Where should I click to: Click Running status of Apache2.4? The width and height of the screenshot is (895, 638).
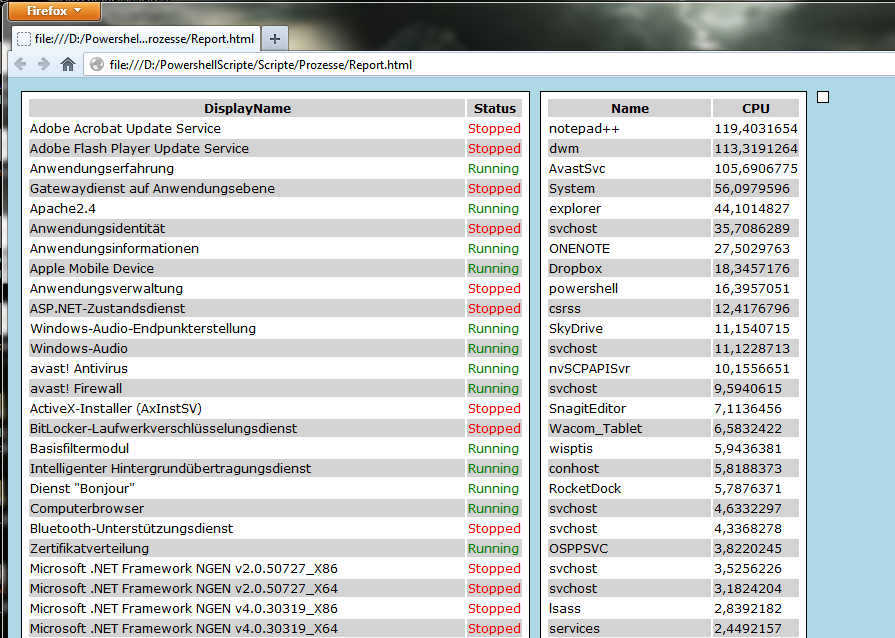[x=493, y=208]
